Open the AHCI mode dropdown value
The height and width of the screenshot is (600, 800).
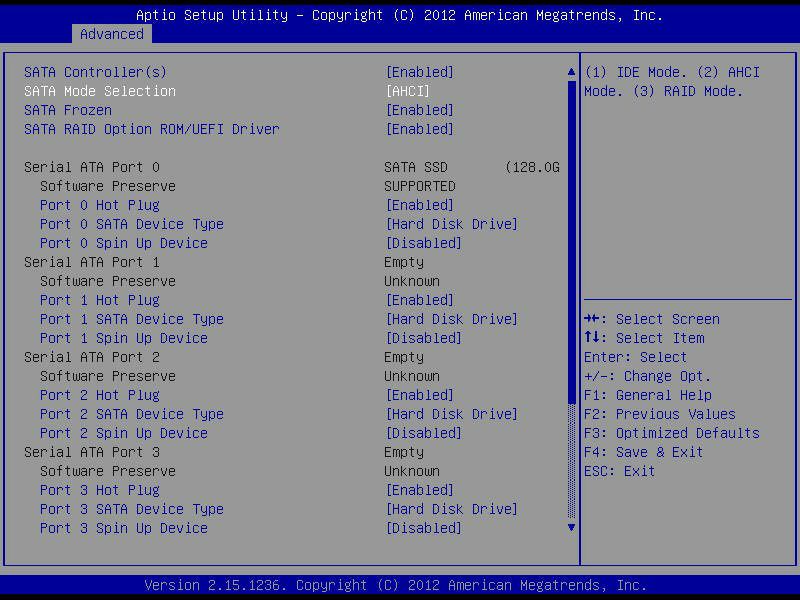pyautogui.click(x=408, y=91)
